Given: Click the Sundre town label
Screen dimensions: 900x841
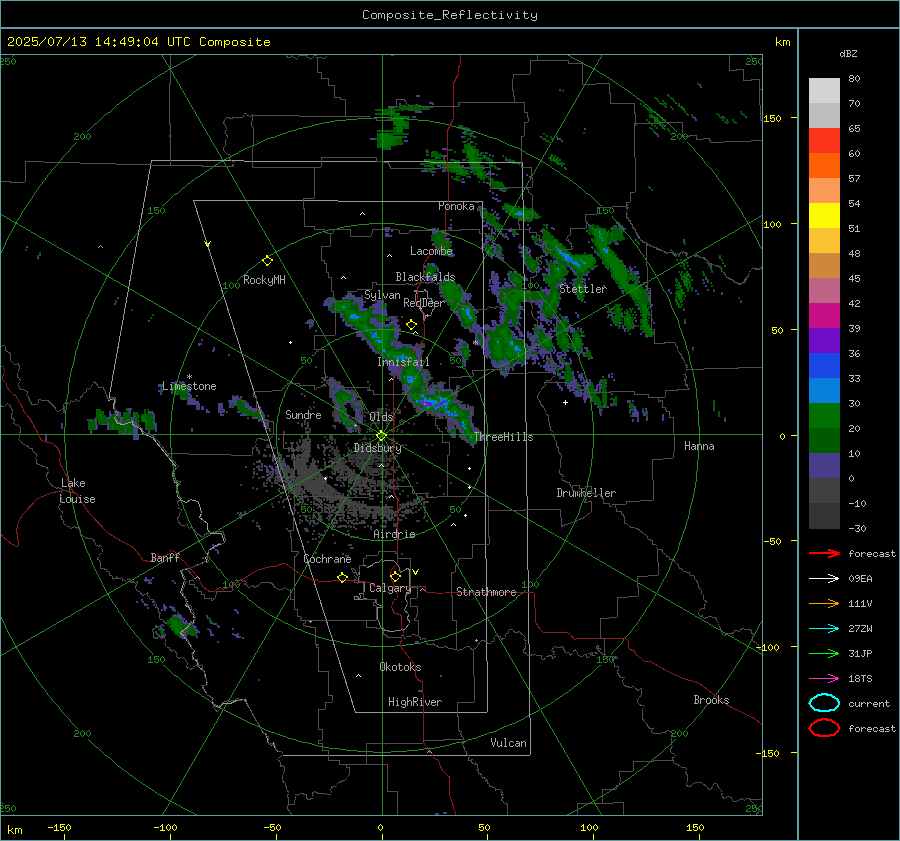Looking at the screenshot, I should pos(303,415).
